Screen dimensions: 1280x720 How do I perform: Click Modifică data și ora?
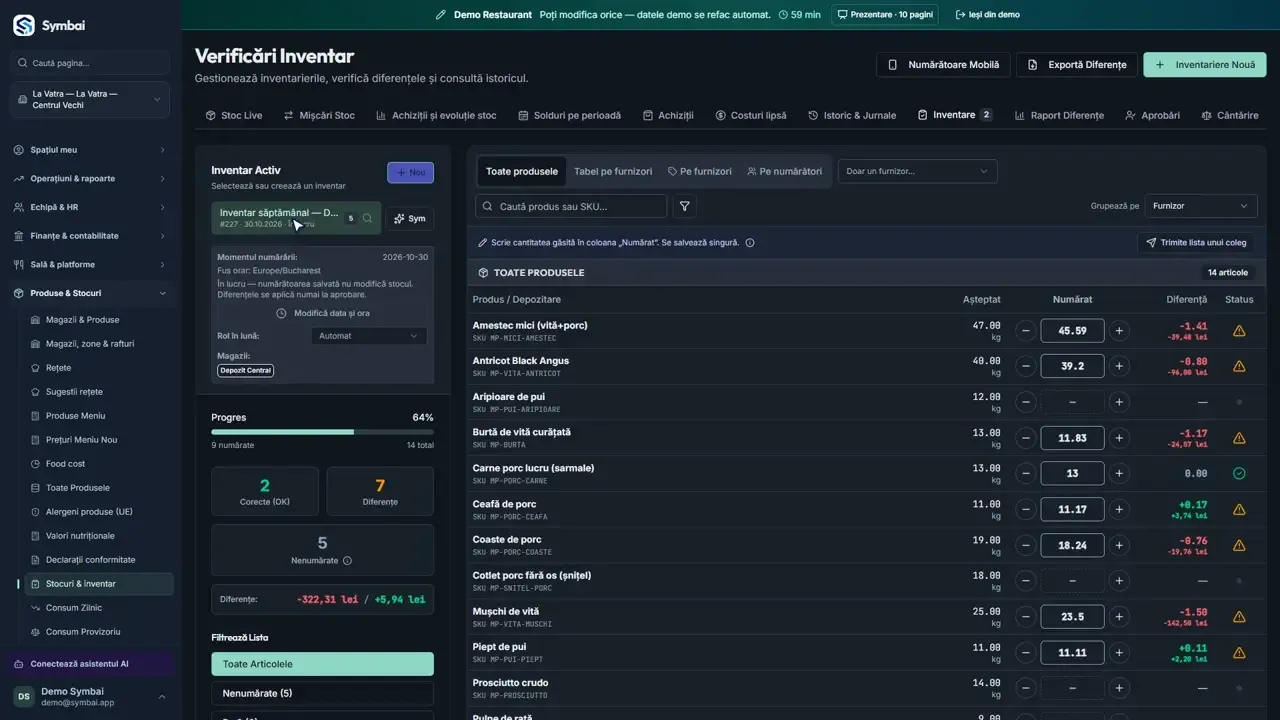[323, 313]
